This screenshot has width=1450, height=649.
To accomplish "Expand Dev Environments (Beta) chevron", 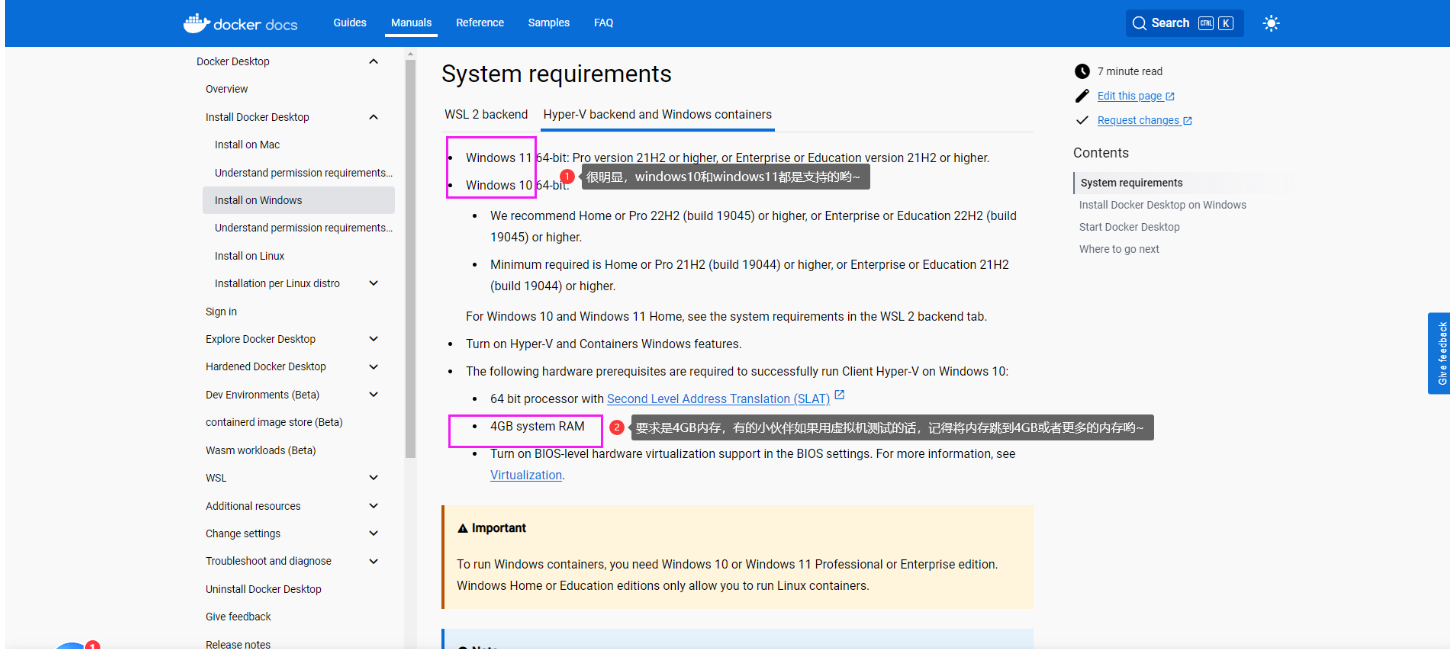I will pos(373,395).
